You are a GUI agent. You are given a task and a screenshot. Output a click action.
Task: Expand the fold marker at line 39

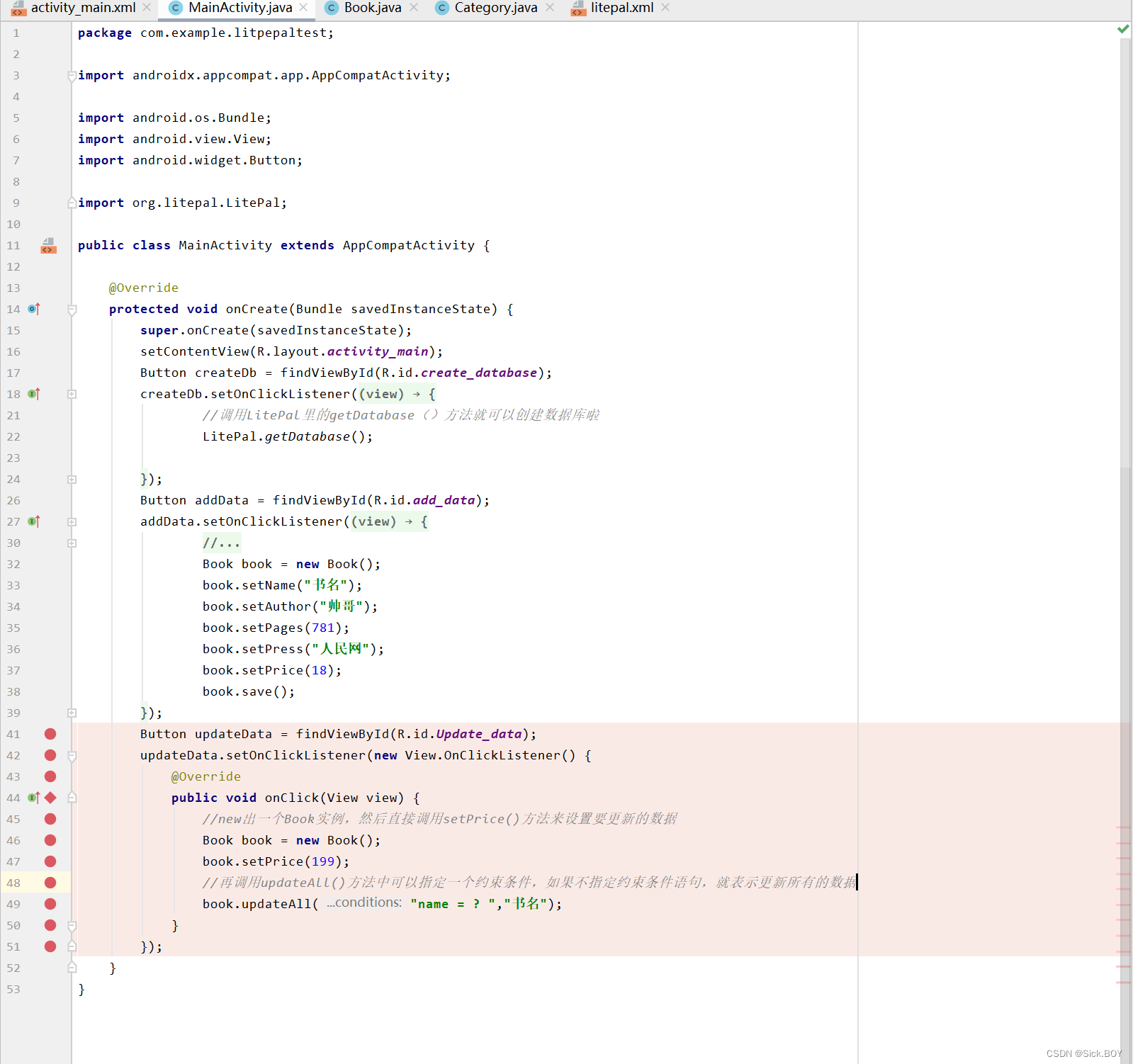click(x=72, y=713)
